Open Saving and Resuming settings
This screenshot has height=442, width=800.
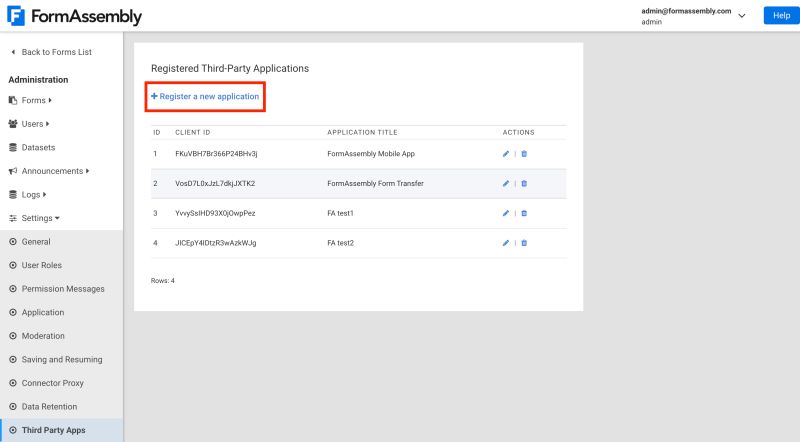tap(62, 359)
